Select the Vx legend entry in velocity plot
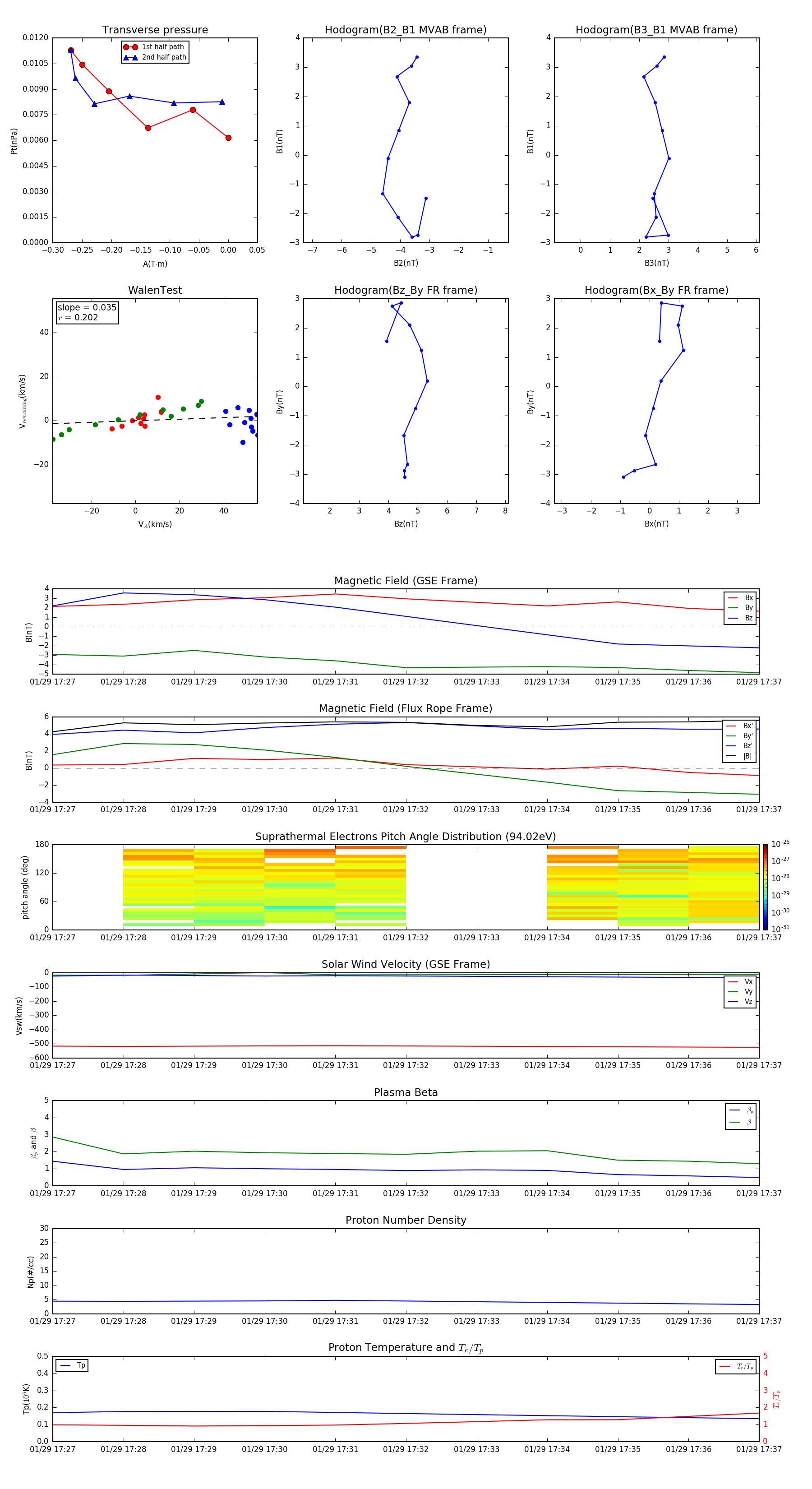Screen dimensions: 812x1489 (740, 981)
